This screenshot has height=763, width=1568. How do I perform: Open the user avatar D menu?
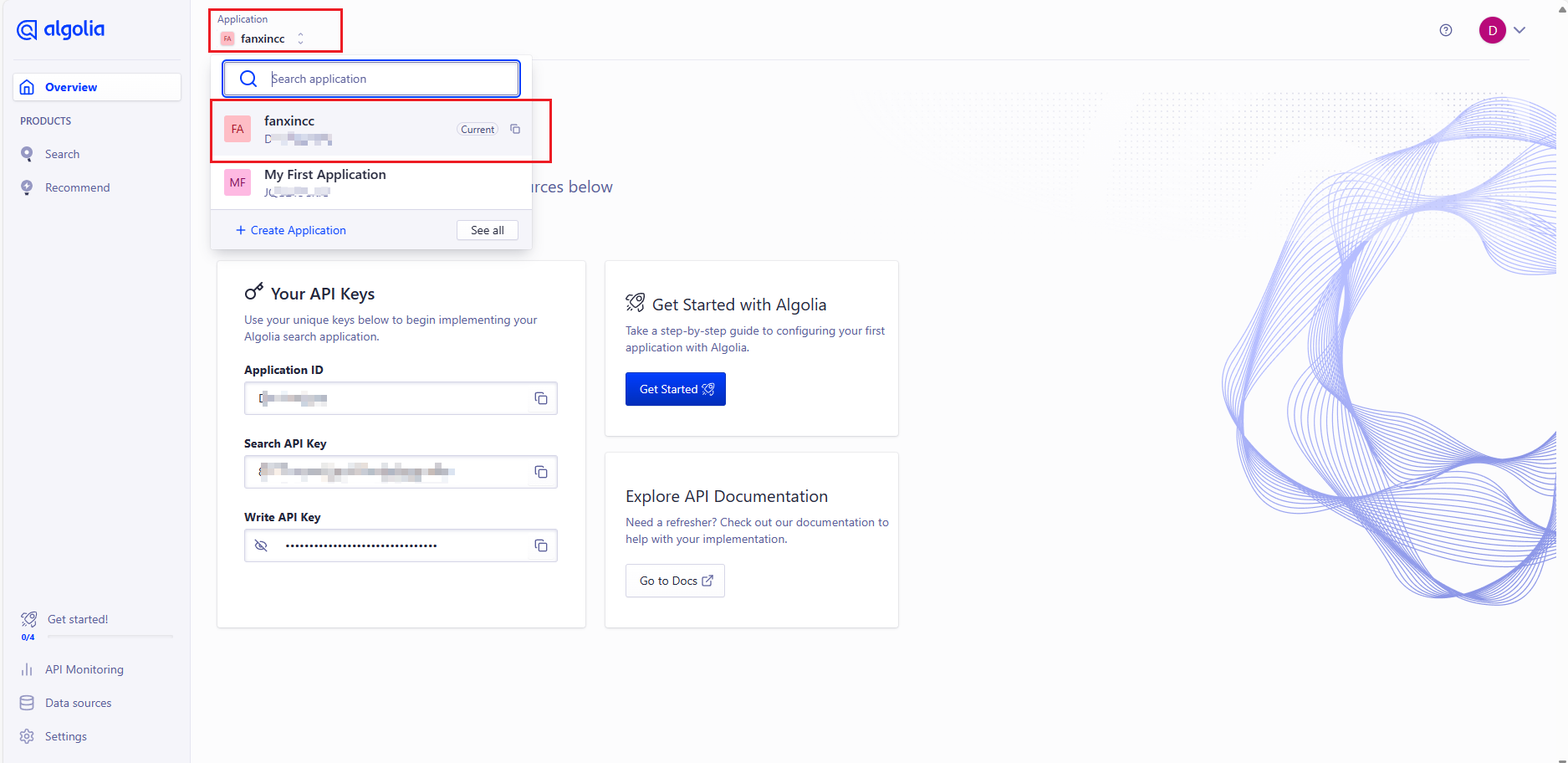(x=1493, y=30)
